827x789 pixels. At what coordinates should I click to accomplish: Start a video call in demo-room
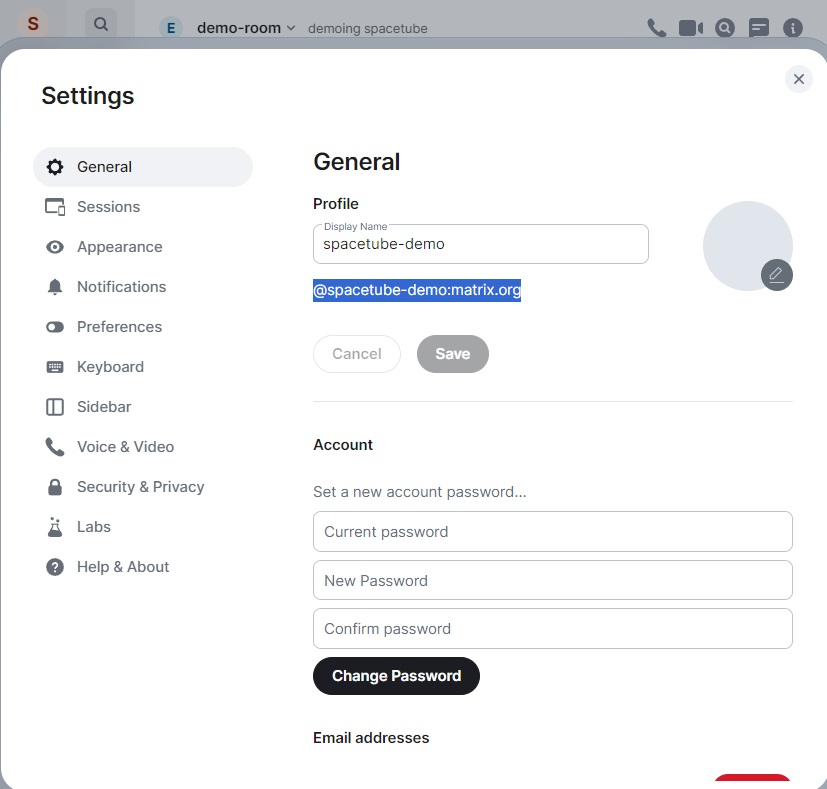click(x=691, y=27)
